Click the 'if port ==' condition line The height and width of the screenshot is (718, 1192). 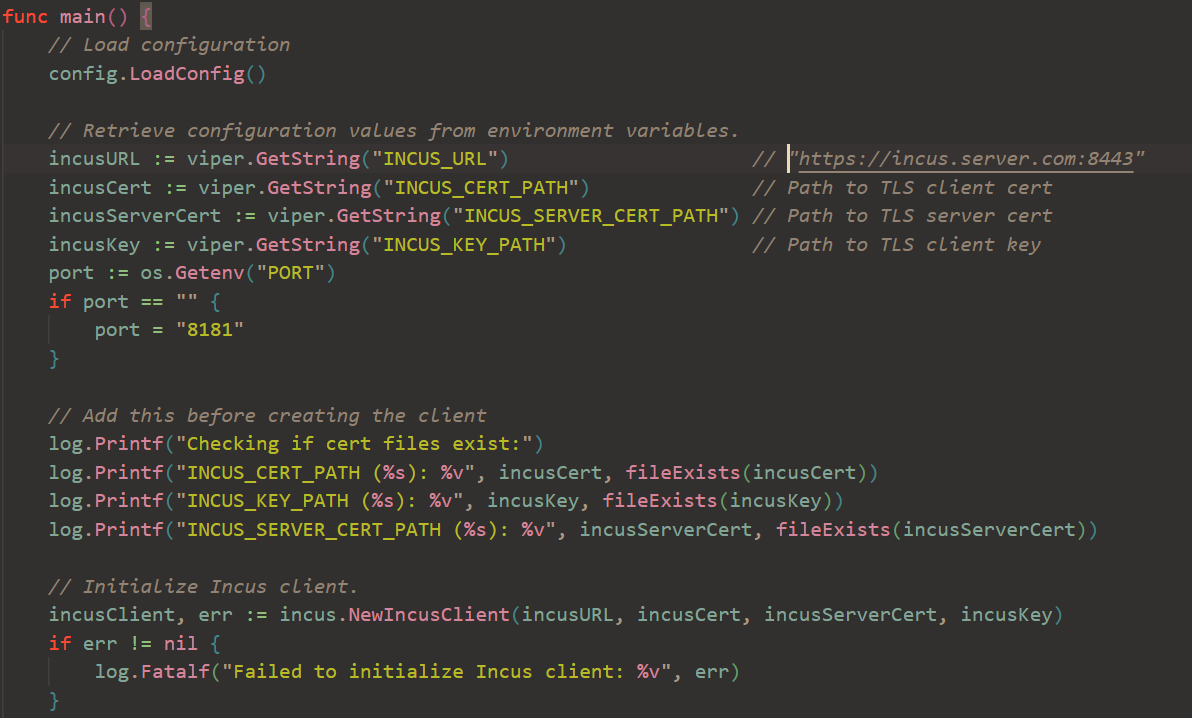(x=135, y=302)
